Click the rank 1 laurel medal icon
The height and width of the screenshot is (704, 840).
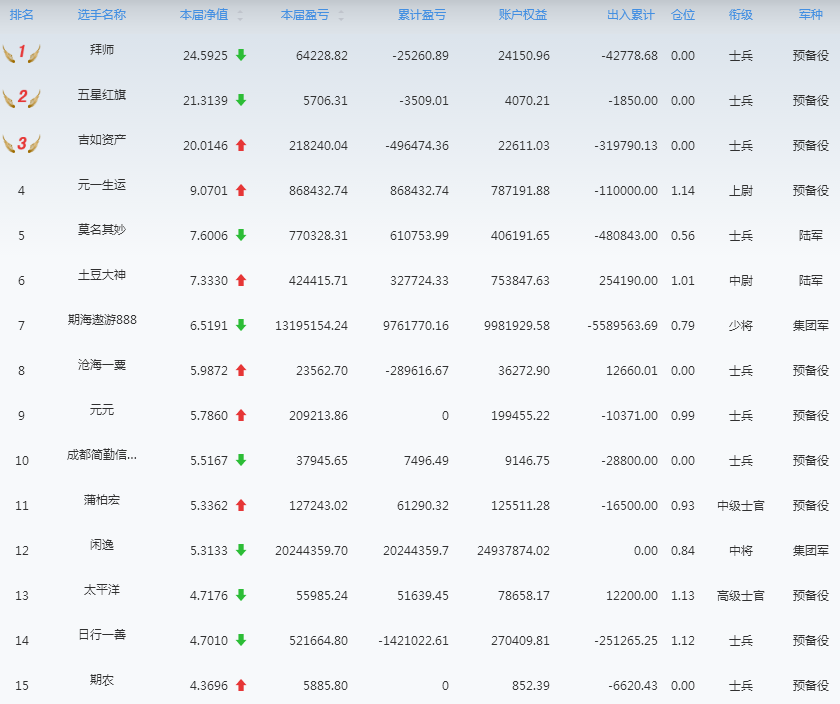21,53
